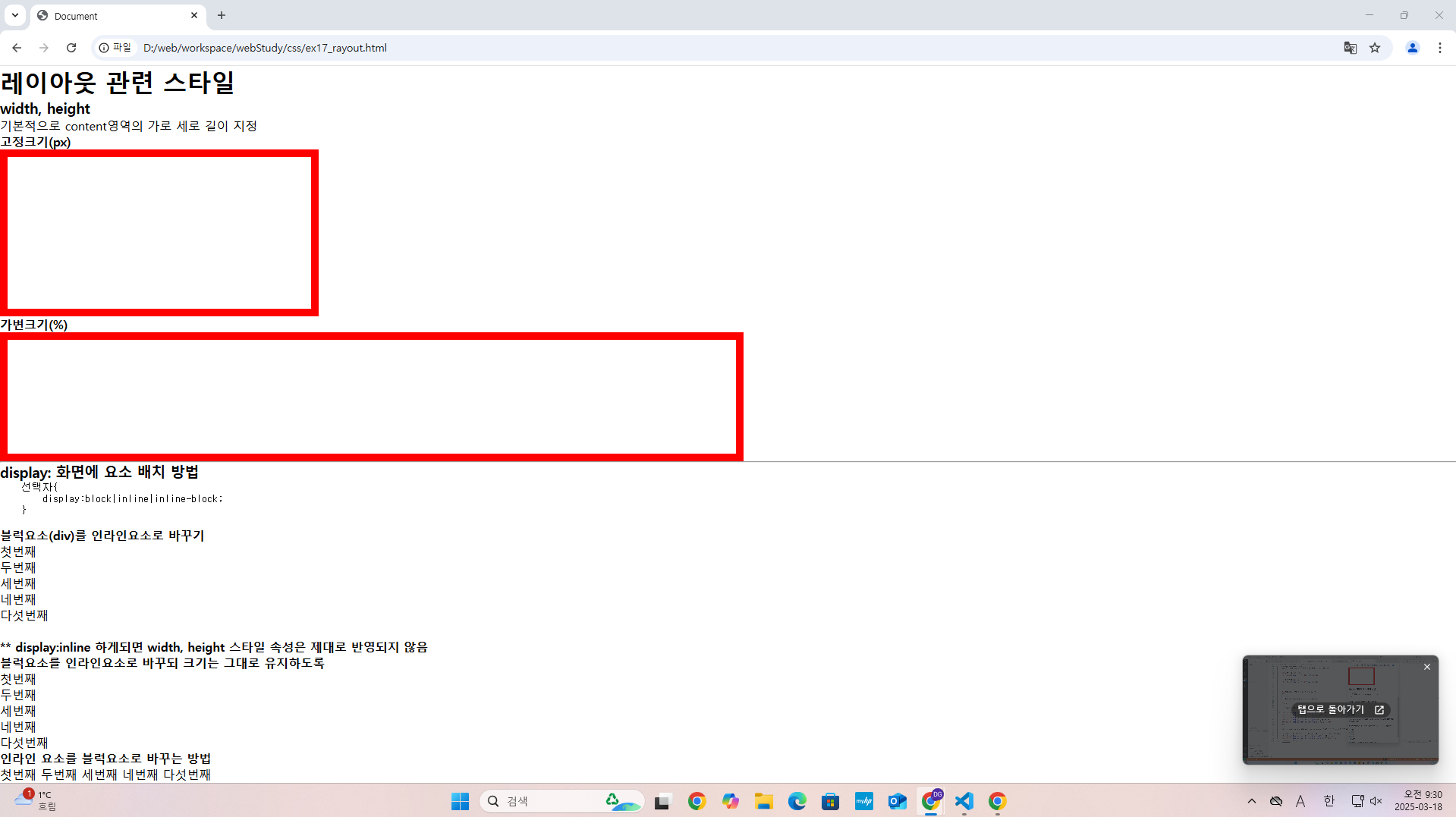1456x817 pixels.
Task: Click the taskbar search box
Action: (561, 801)
